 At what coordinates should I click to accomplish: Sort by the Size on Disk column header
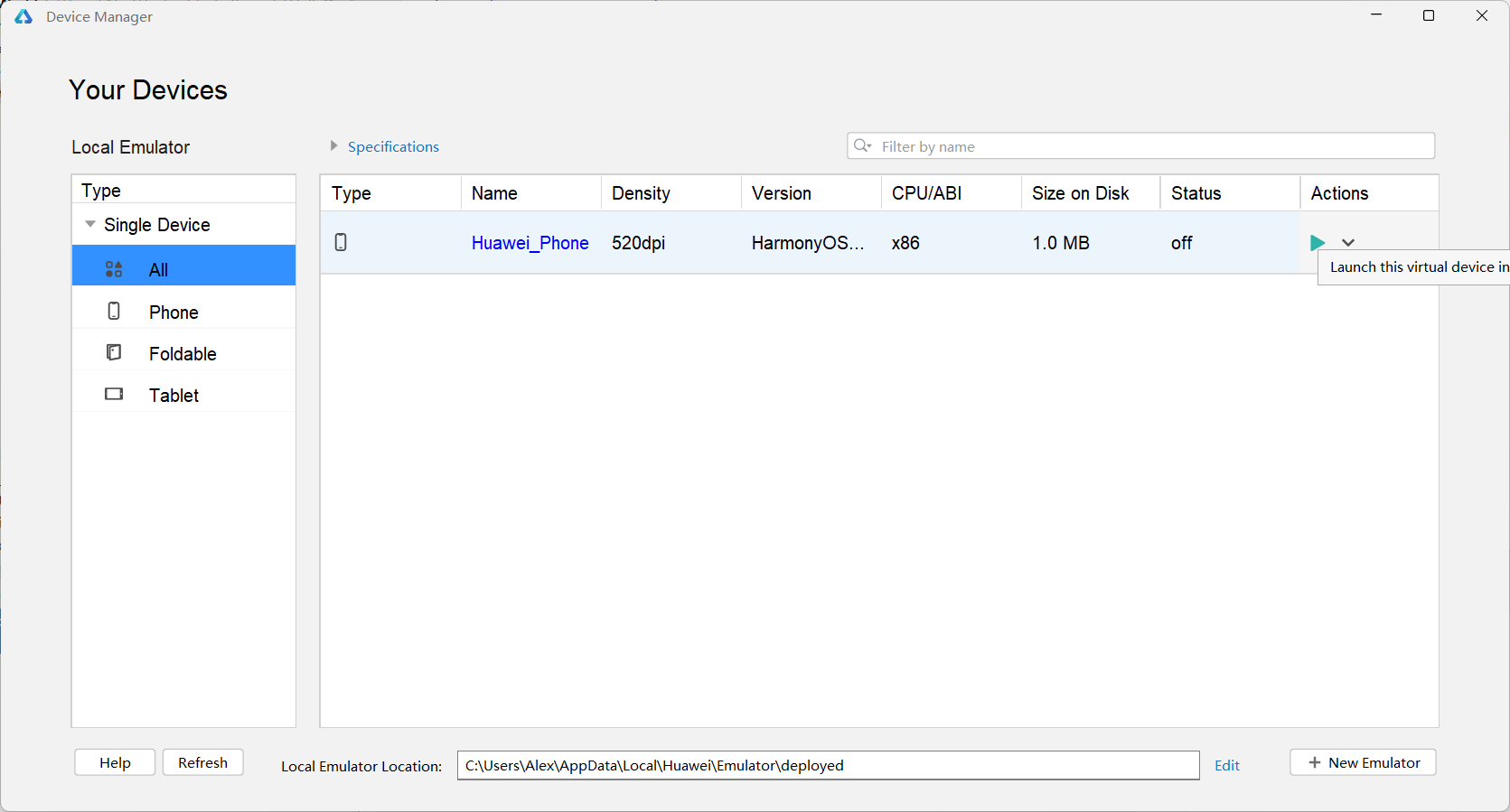point(1091,193)
